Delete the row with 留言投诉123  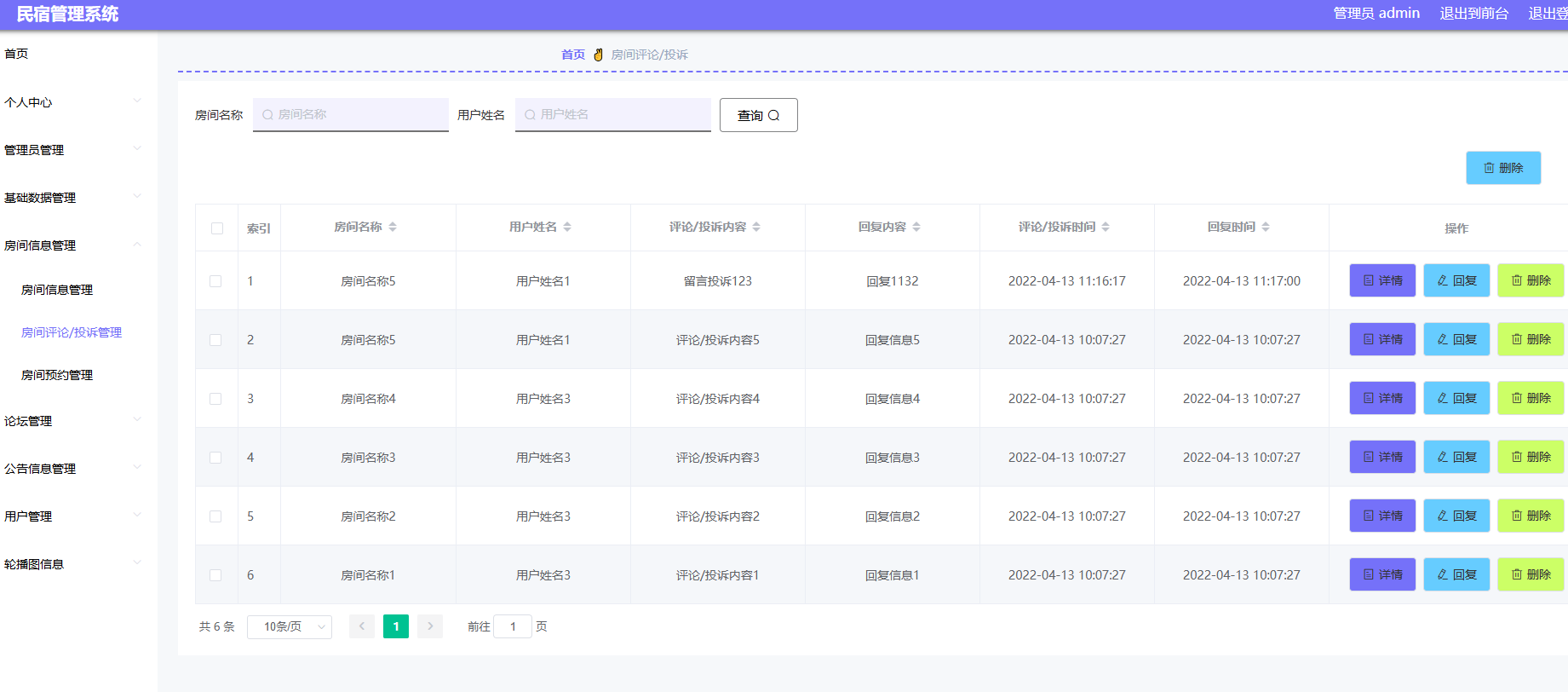pos(1531,280)
